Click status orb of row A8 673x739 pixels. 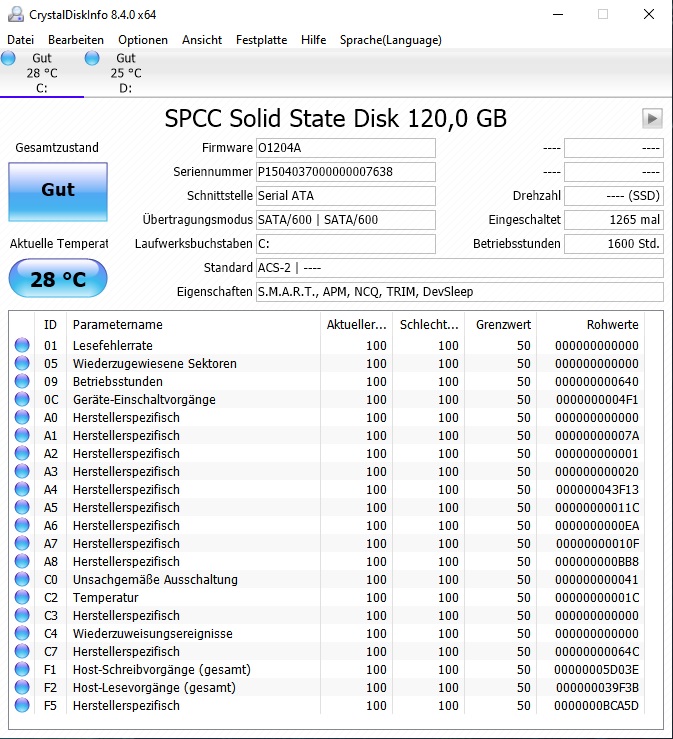[22, 561]
